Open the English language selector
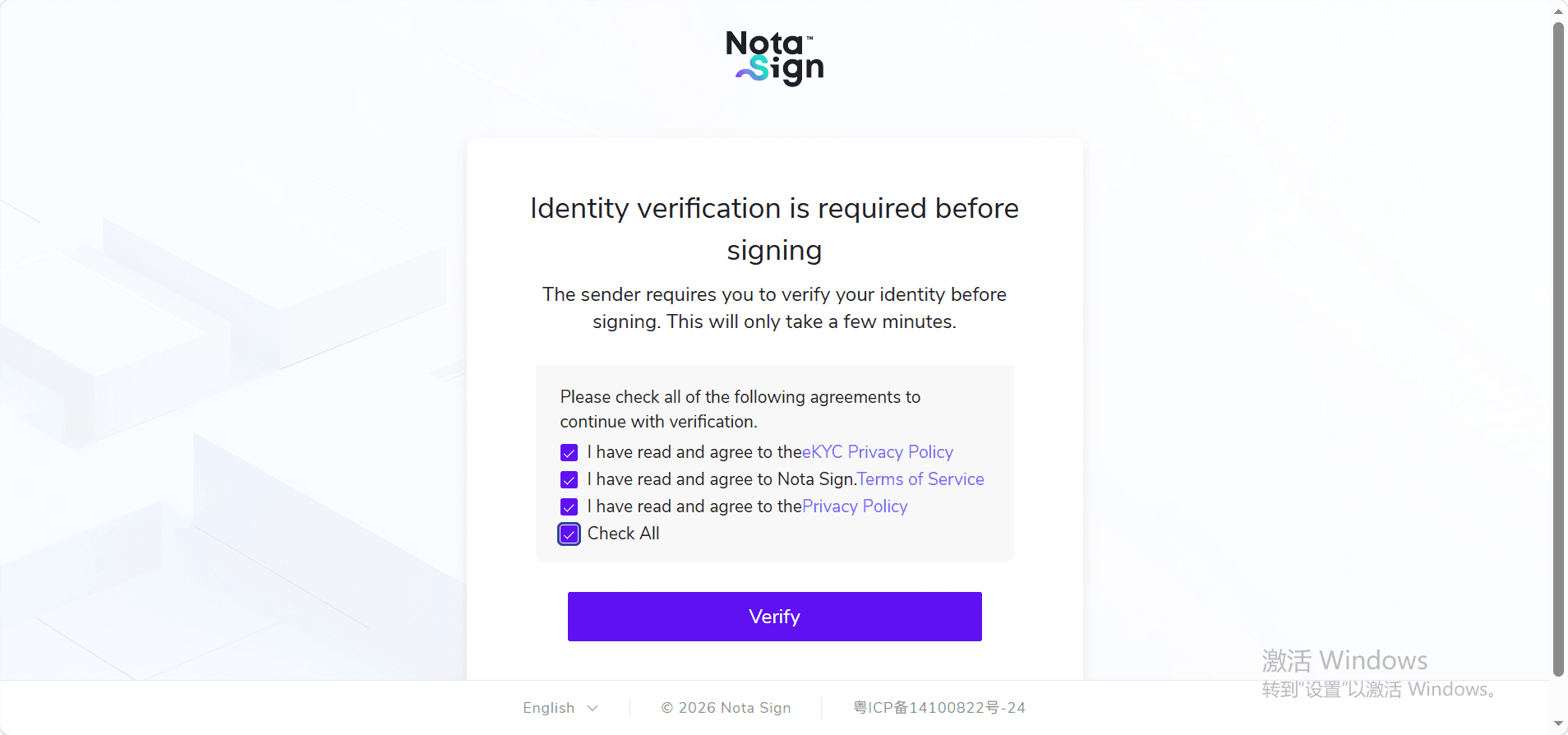The image size is (1568, 735). [x=560, y=708]
